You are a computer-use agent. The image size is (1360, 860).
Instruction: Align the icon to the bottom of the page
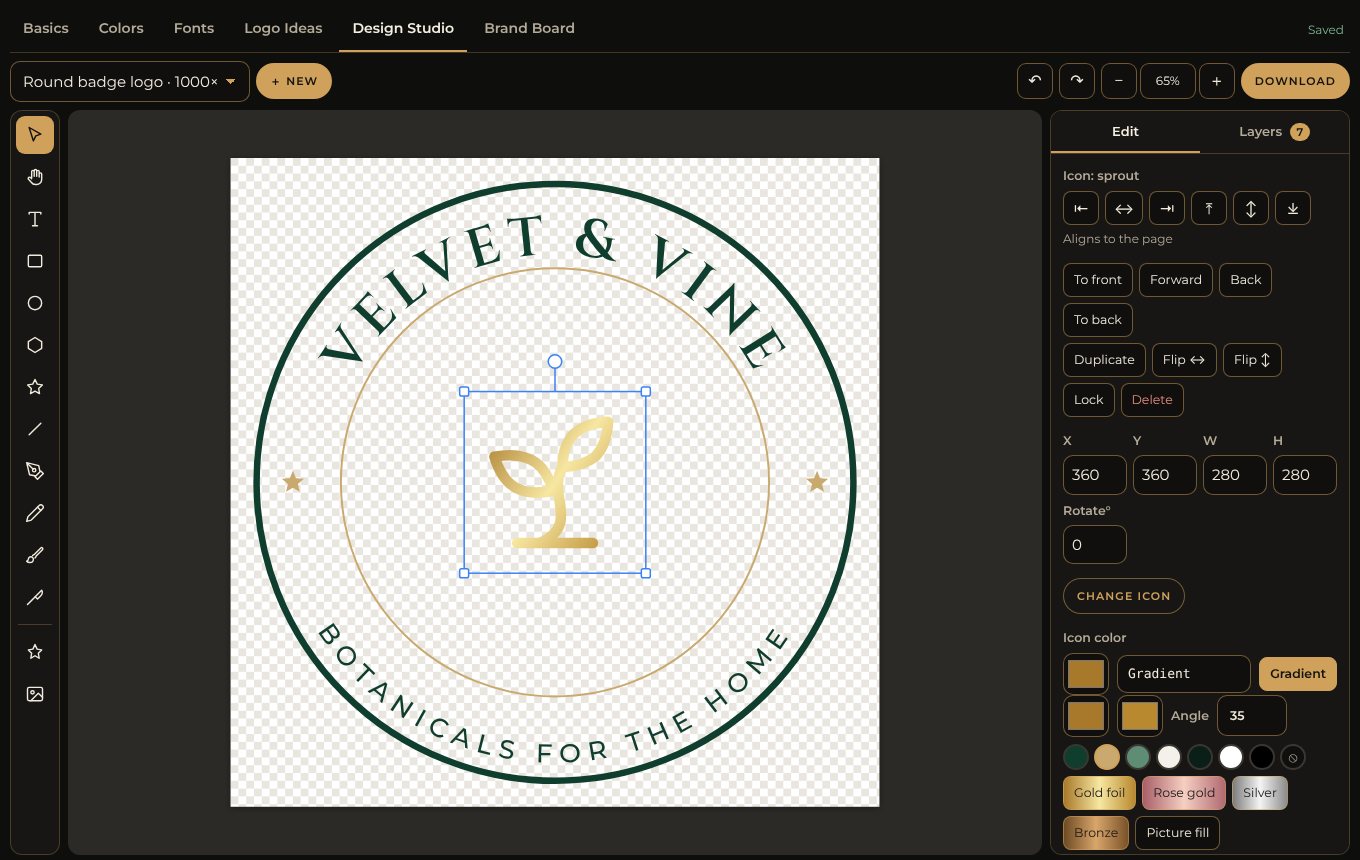(1293, 208)
